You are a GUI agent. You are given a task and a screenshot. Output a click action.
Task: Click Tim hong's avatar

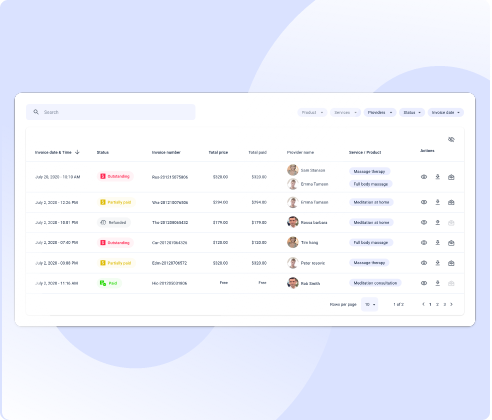tap(293, 242)
